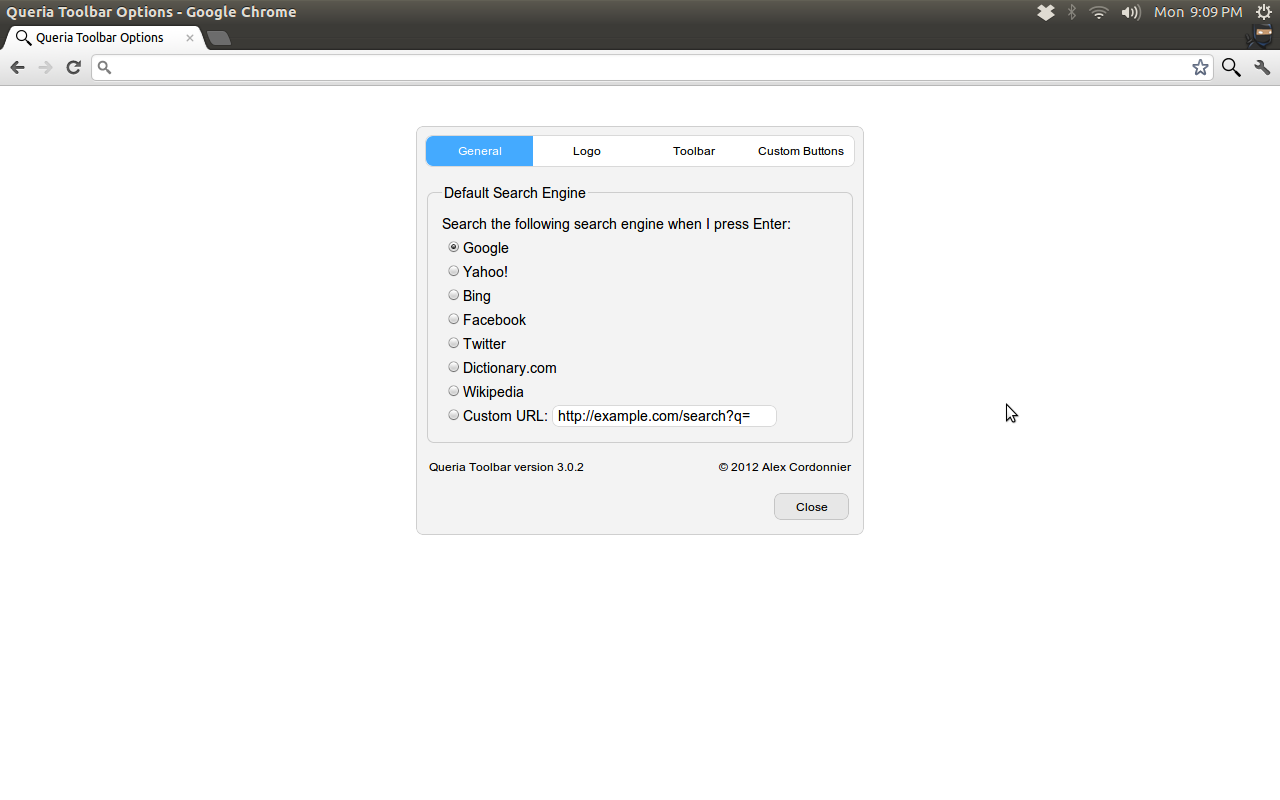This screenshot has width=1280, height=800.
Task: Select the Google radio button
Action: (x=454, y=247)
